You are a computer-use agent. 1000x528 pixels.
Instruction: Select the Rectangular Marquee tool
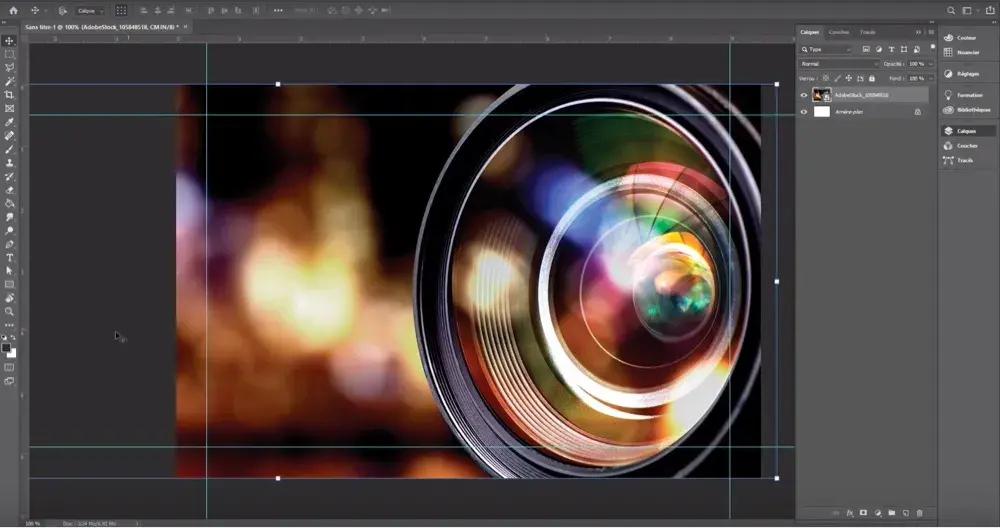pyautogui.click(x=9, y=54)
